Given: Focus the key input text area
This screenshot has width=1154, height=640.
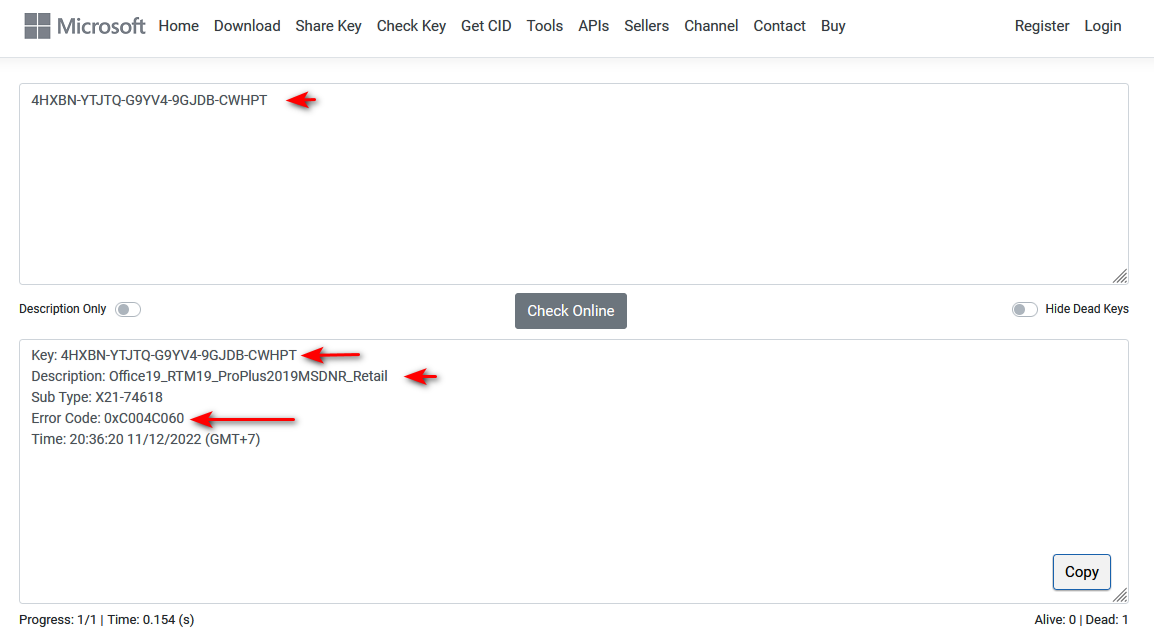Looking at the screenshot, I should tap(574, 184).
